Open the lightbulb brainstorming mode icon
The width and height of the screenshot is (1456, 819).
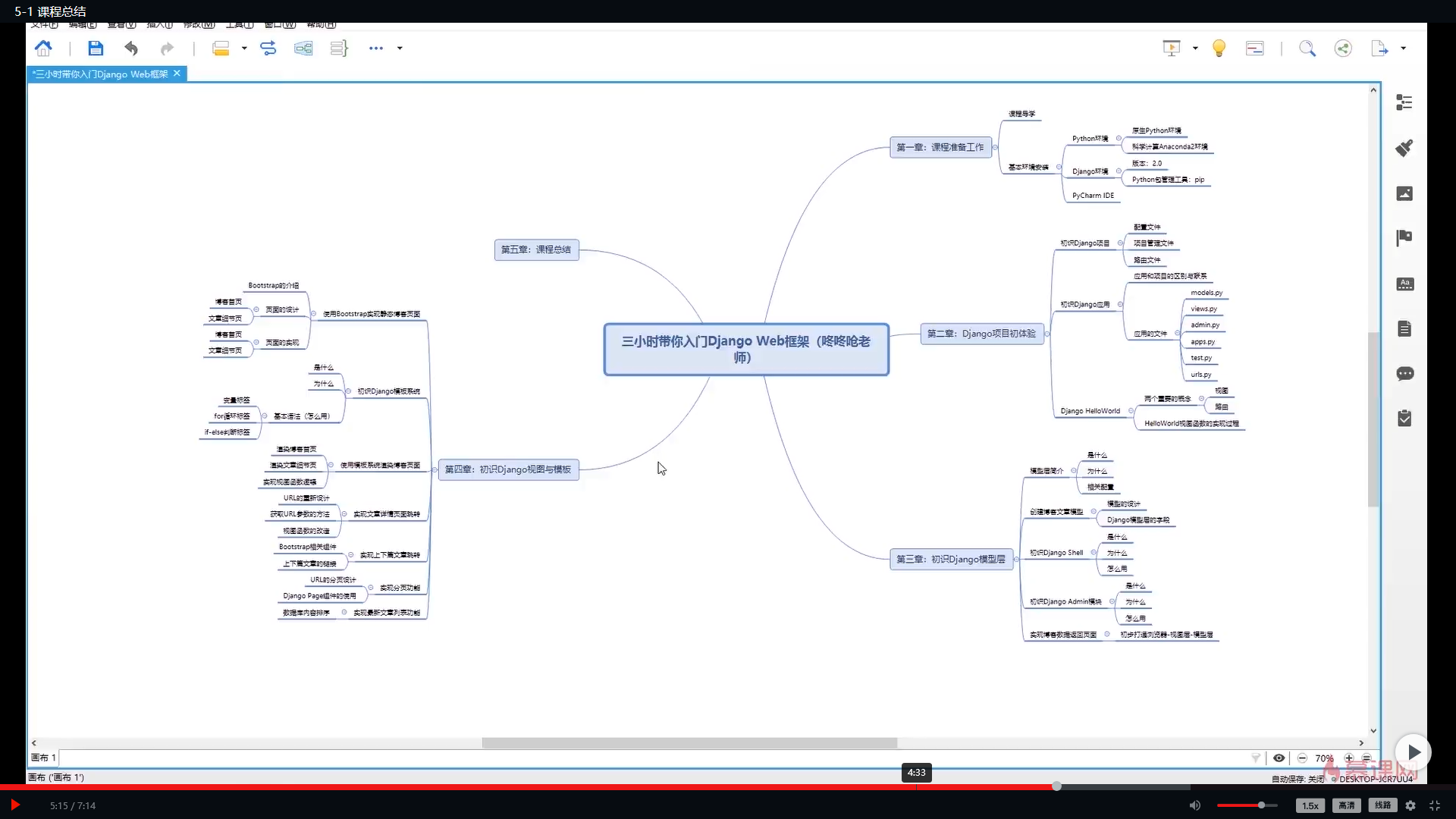[1219, 49]
